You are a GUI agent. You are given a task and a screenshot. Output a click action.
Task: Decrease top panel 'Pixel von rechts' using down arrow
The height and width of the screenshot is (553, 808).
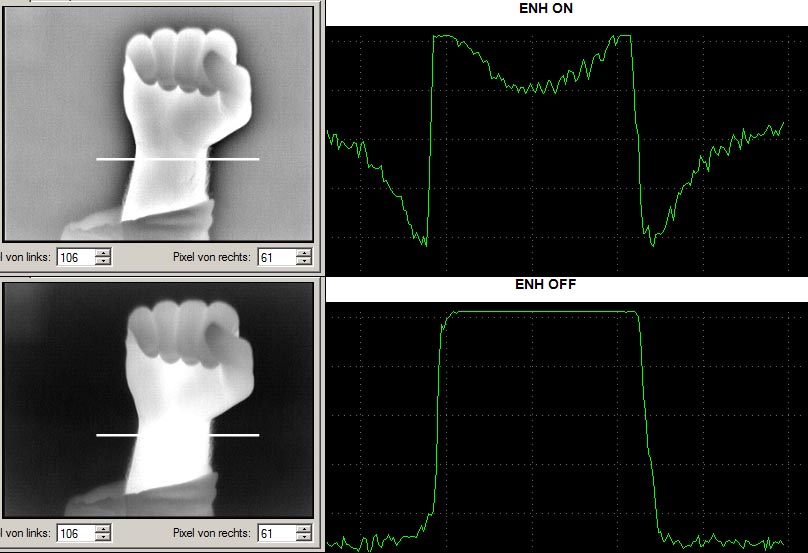[x=303, y=261]
